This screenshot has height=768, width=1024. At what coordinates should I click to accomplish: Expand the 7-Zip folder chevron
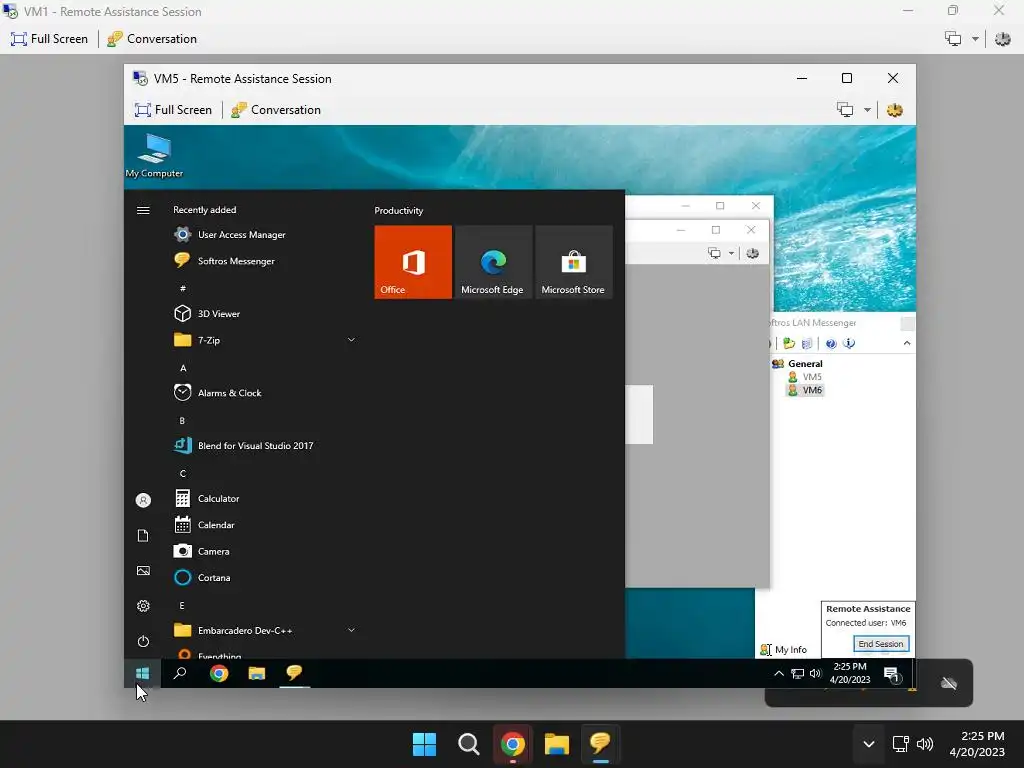[x=351, y=340]
